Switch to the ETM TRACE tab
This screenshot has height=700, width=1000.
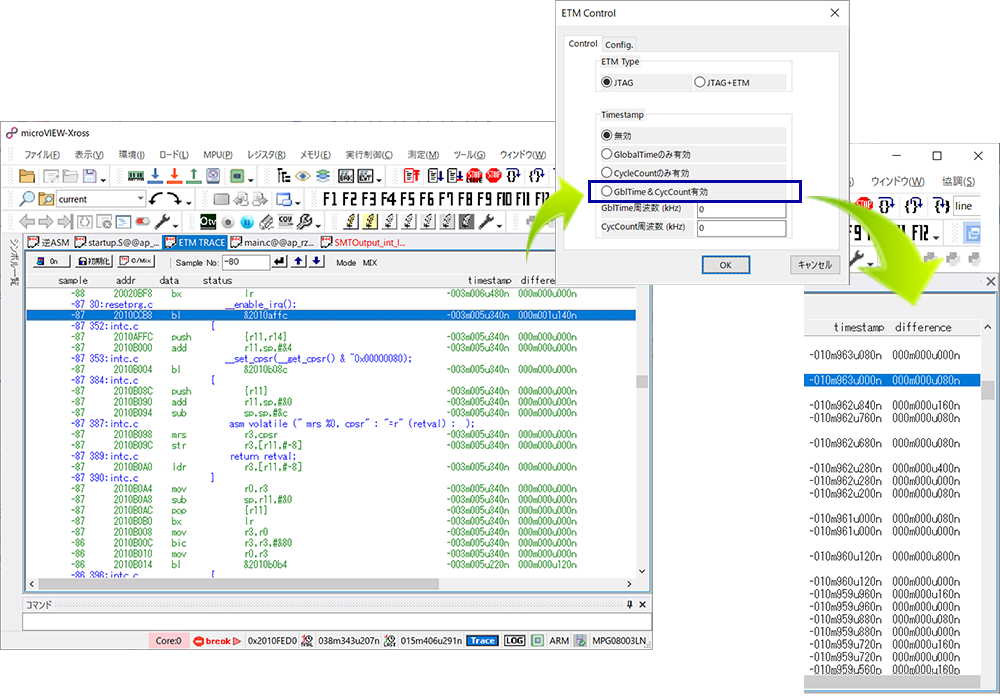[x=195, y=242]
